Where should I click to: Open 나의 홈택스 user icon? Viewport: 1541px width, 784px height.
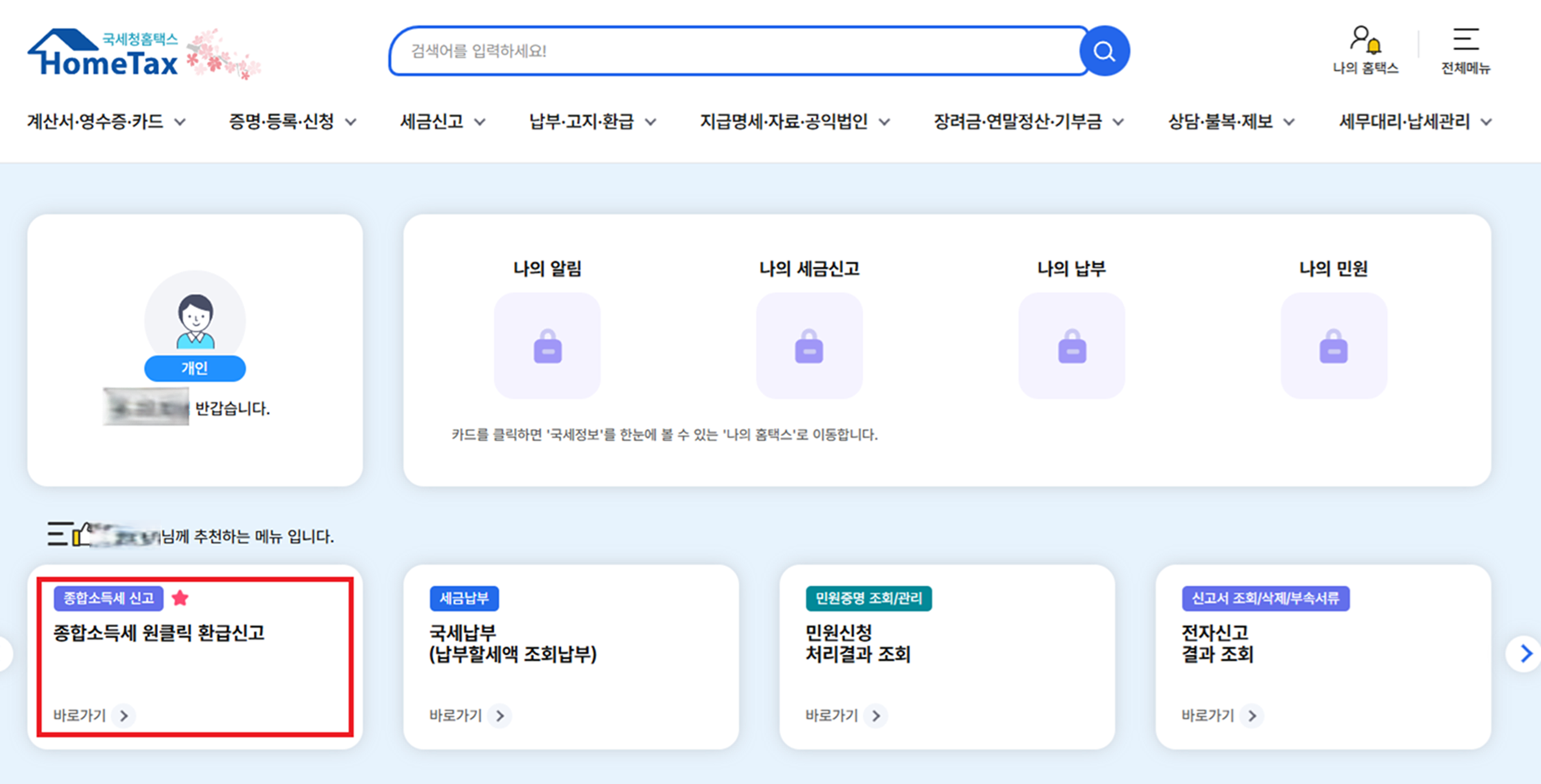pyautogui.click(x=1365, y=40)
